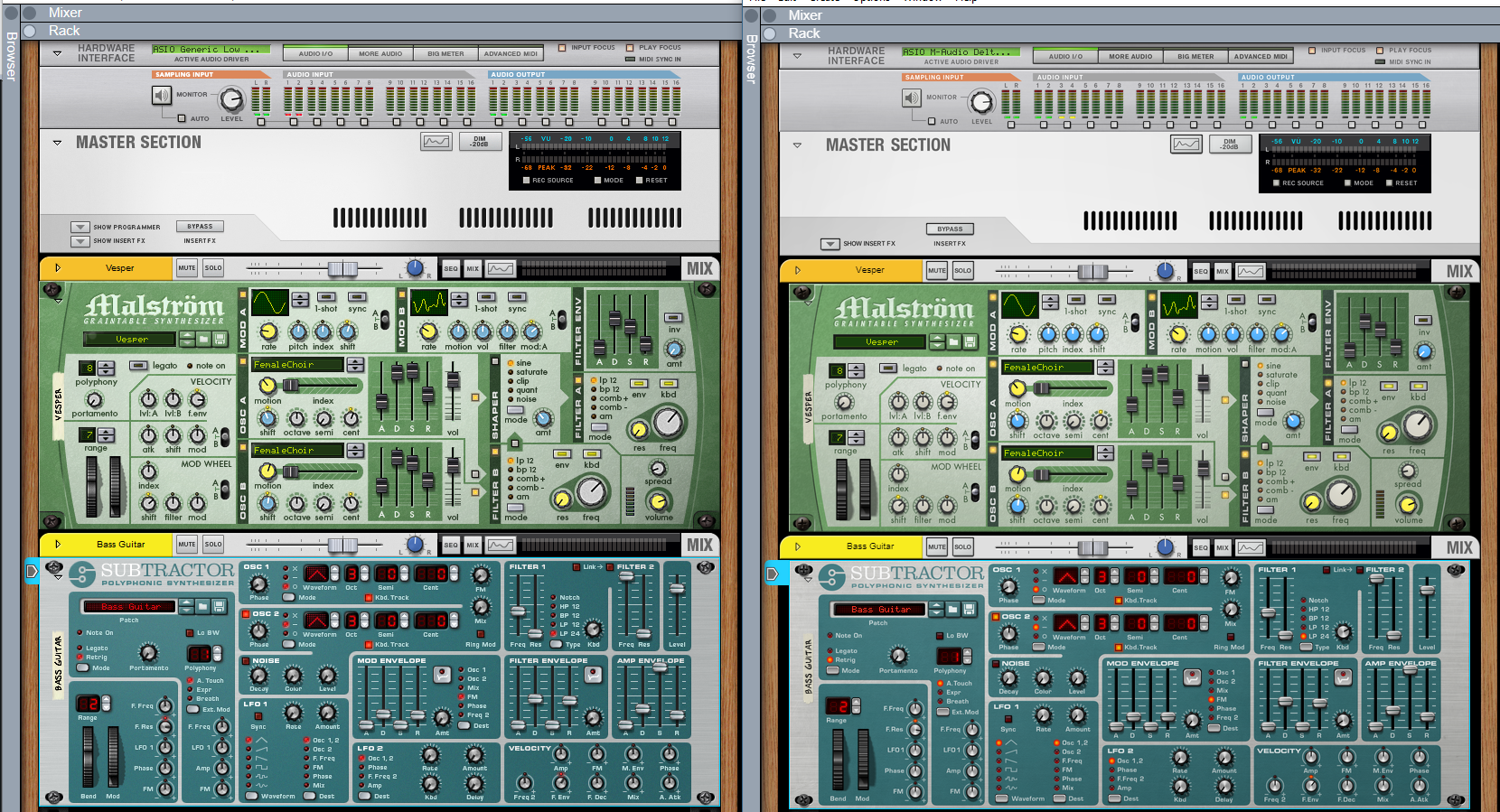Collapse Hardware Interface in right rack
The image size is (1500, 812).
[797, 56]
